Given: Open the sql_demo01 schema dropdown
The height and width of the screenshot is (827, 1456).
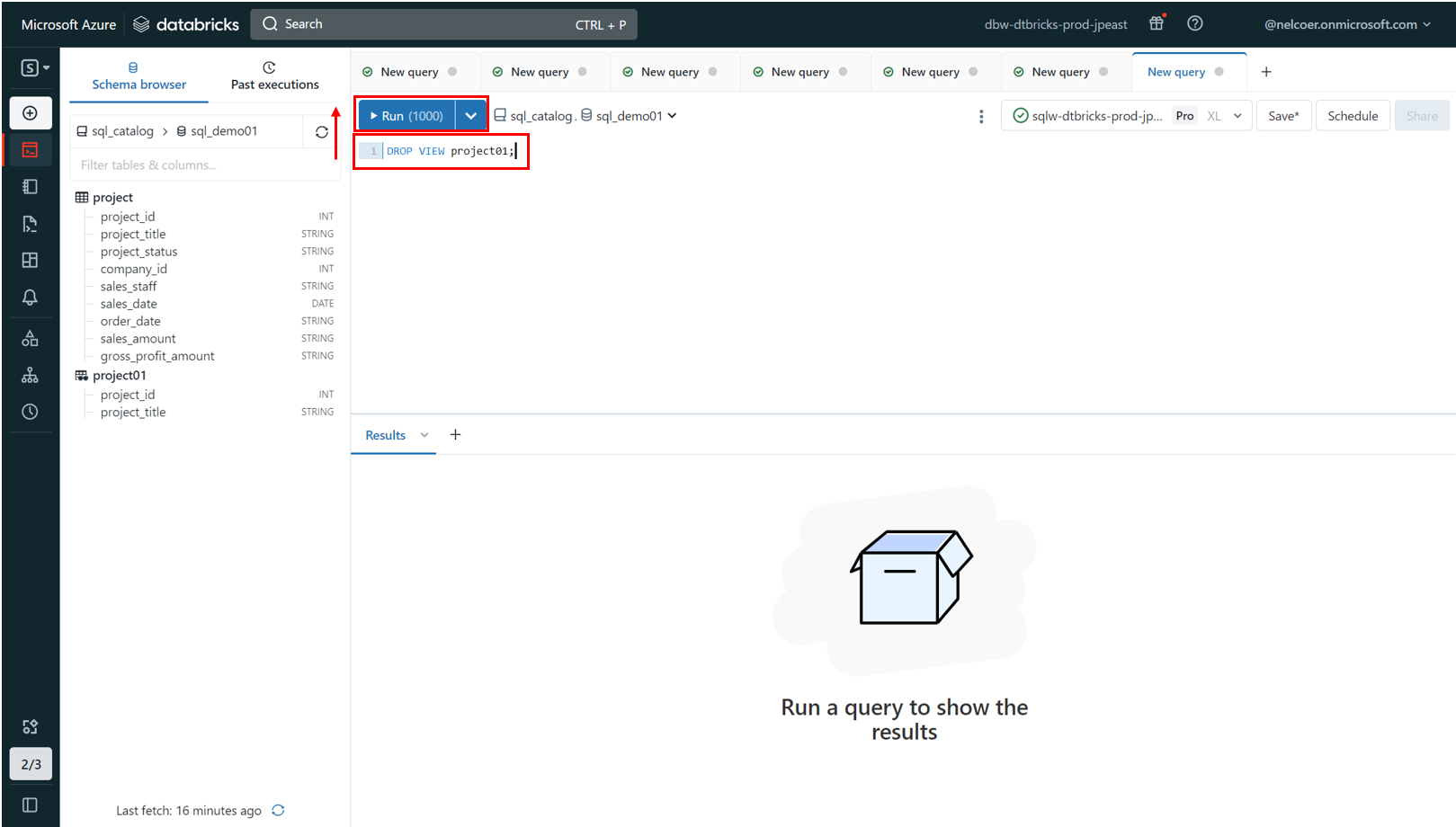Looking at the screenshot, I should tap(629, 116).
